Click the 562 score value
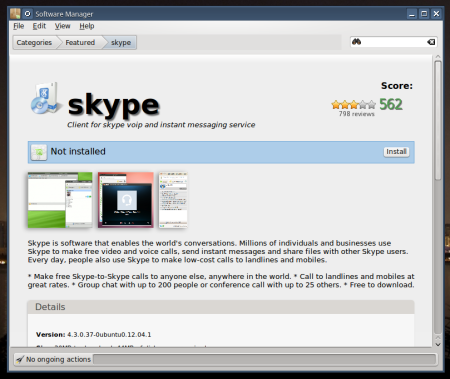Screen dimensions: 450x379 point(391,104)
